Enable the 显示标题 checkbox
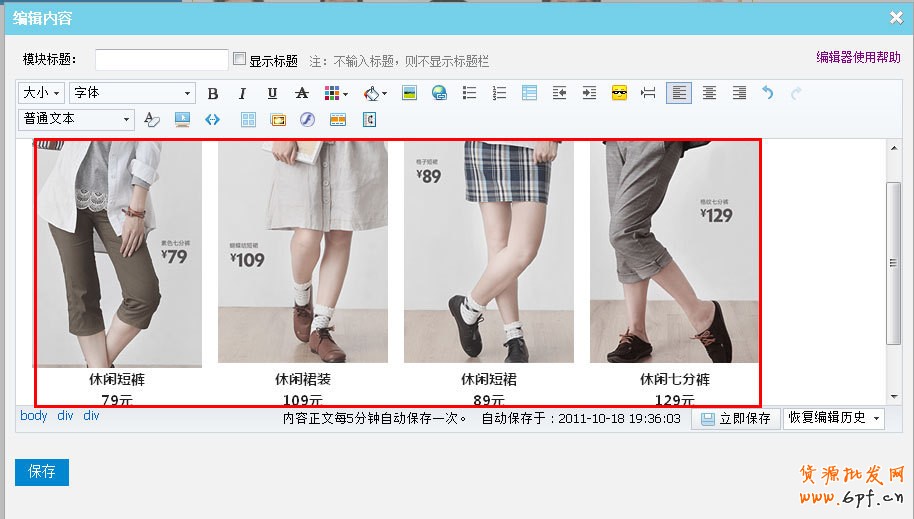914x519 pixels. point(239,59)
